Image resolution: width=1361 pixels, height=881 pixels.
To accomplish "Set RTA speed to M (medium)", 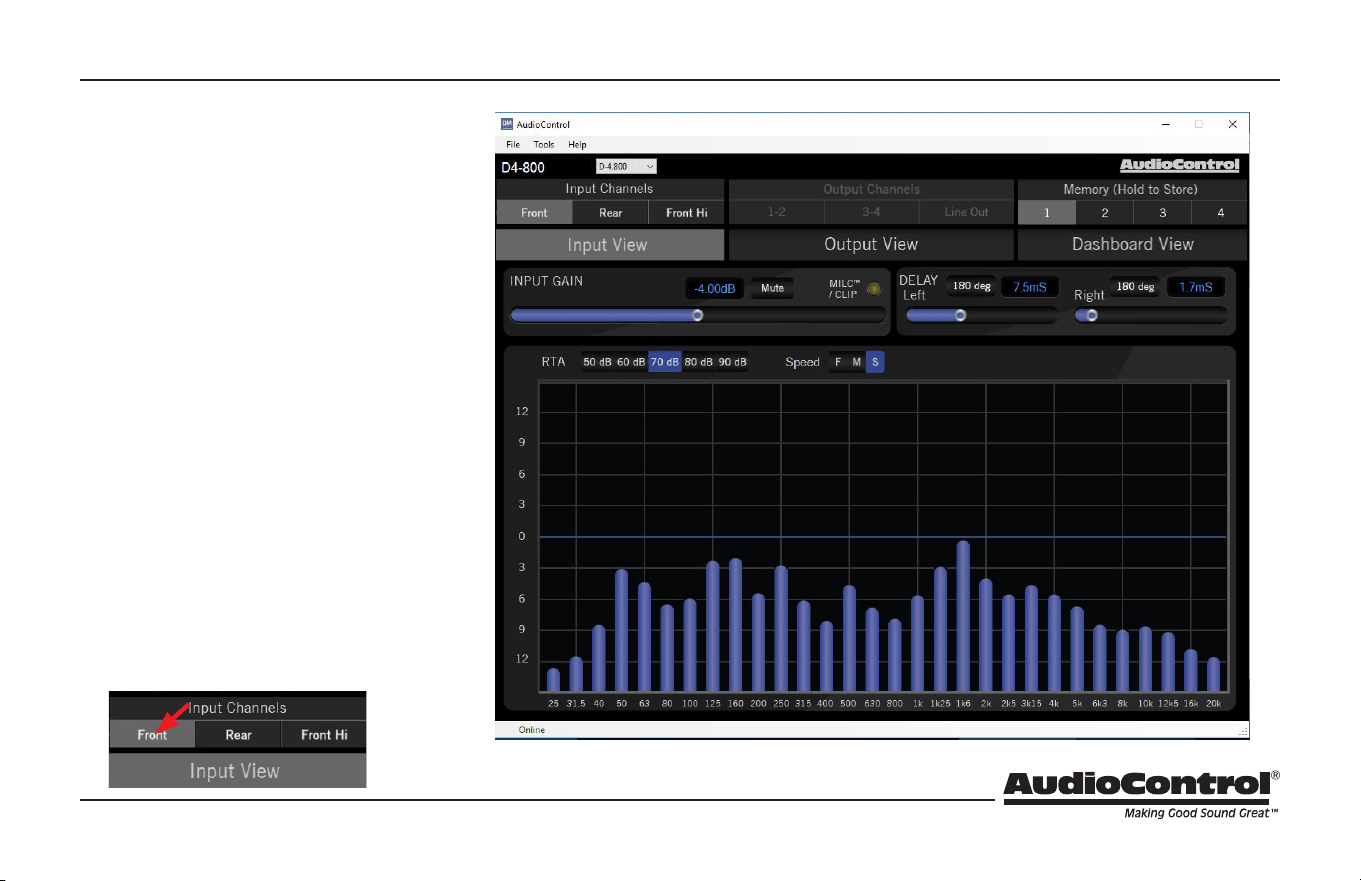I will tap(856, 362).
